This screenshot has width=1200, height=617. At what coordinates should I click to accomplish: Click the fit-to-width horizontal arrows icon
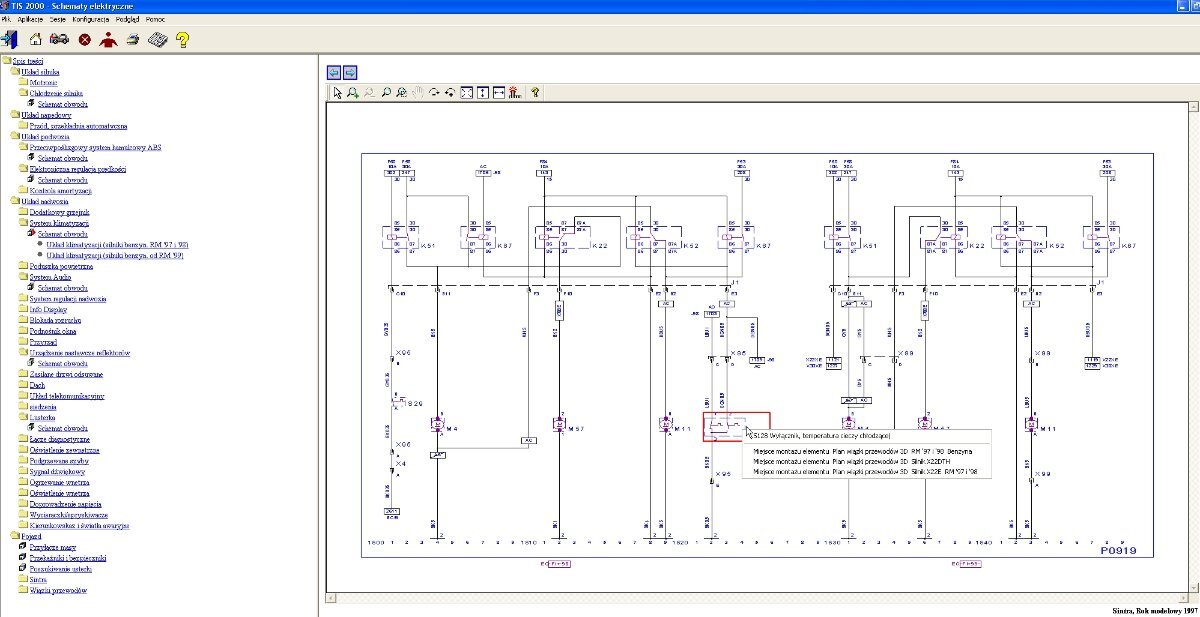(x=498, y=92)
